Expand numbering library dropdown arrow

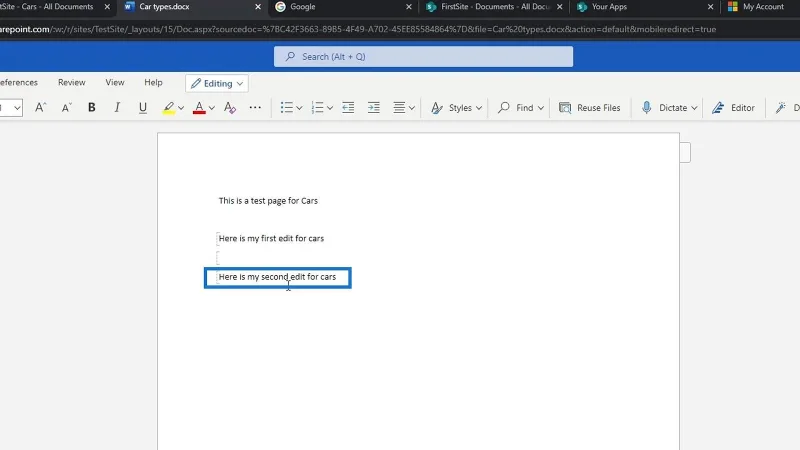coord(330,108)
